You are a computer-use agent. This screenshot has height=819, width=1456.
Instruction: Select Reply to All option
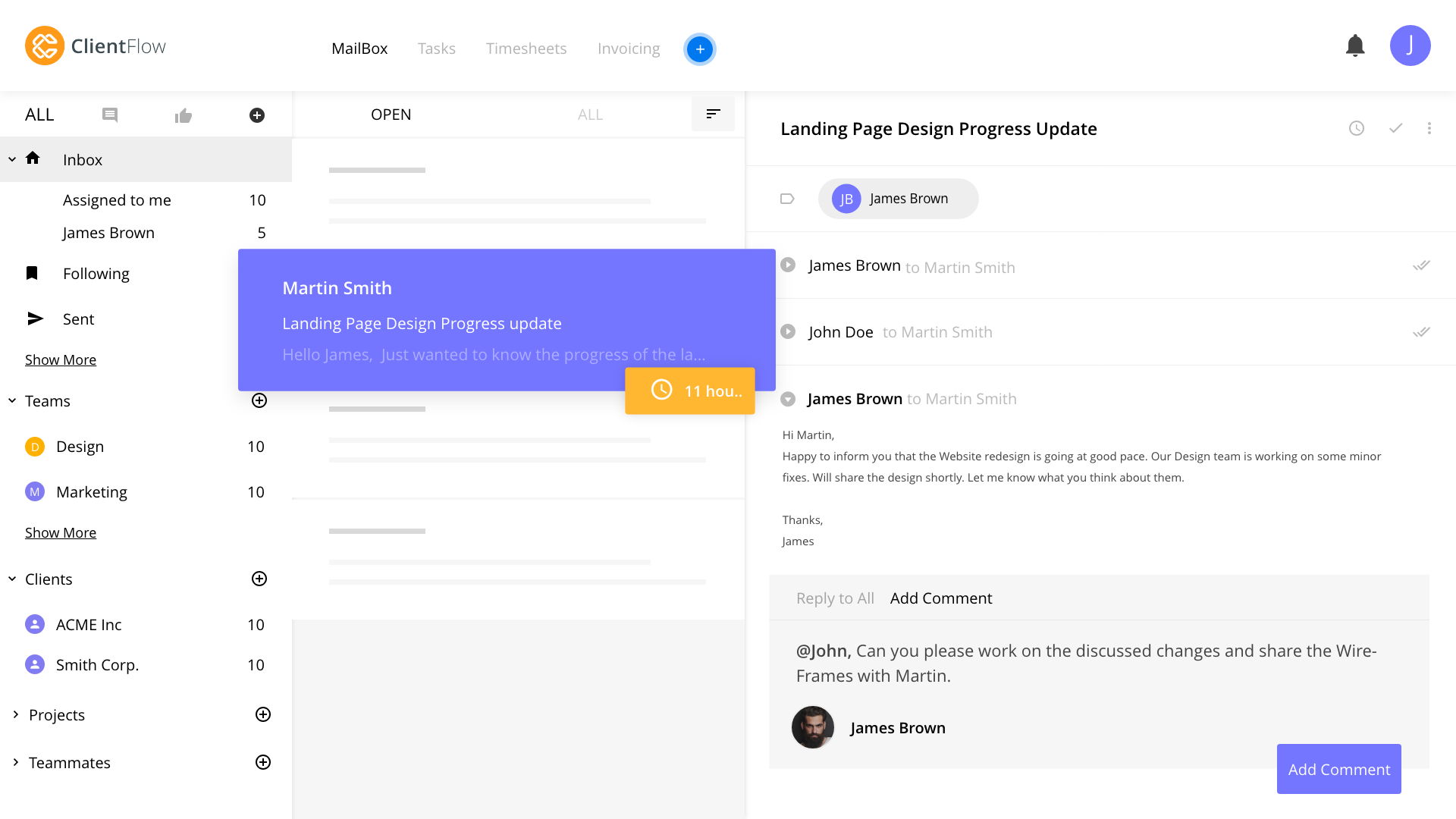835,598
